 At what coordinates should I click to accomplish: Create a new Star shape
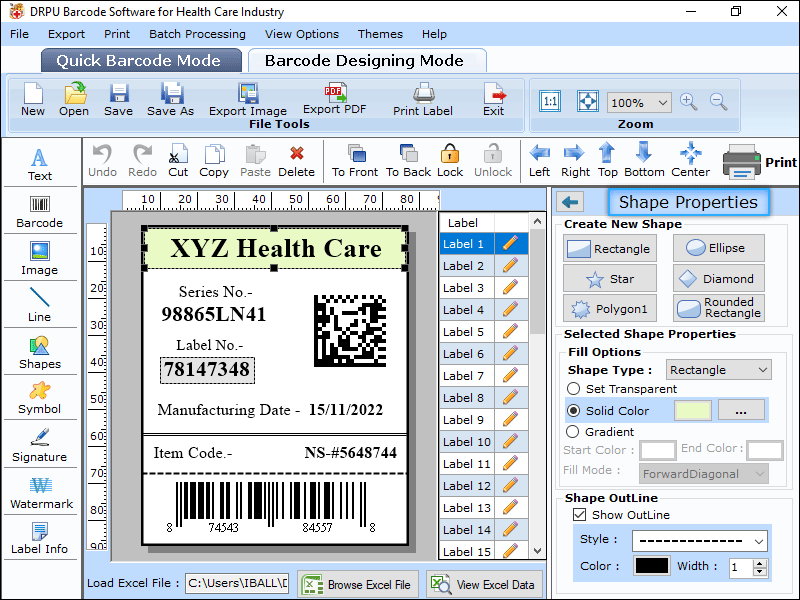tap(610, 279)
